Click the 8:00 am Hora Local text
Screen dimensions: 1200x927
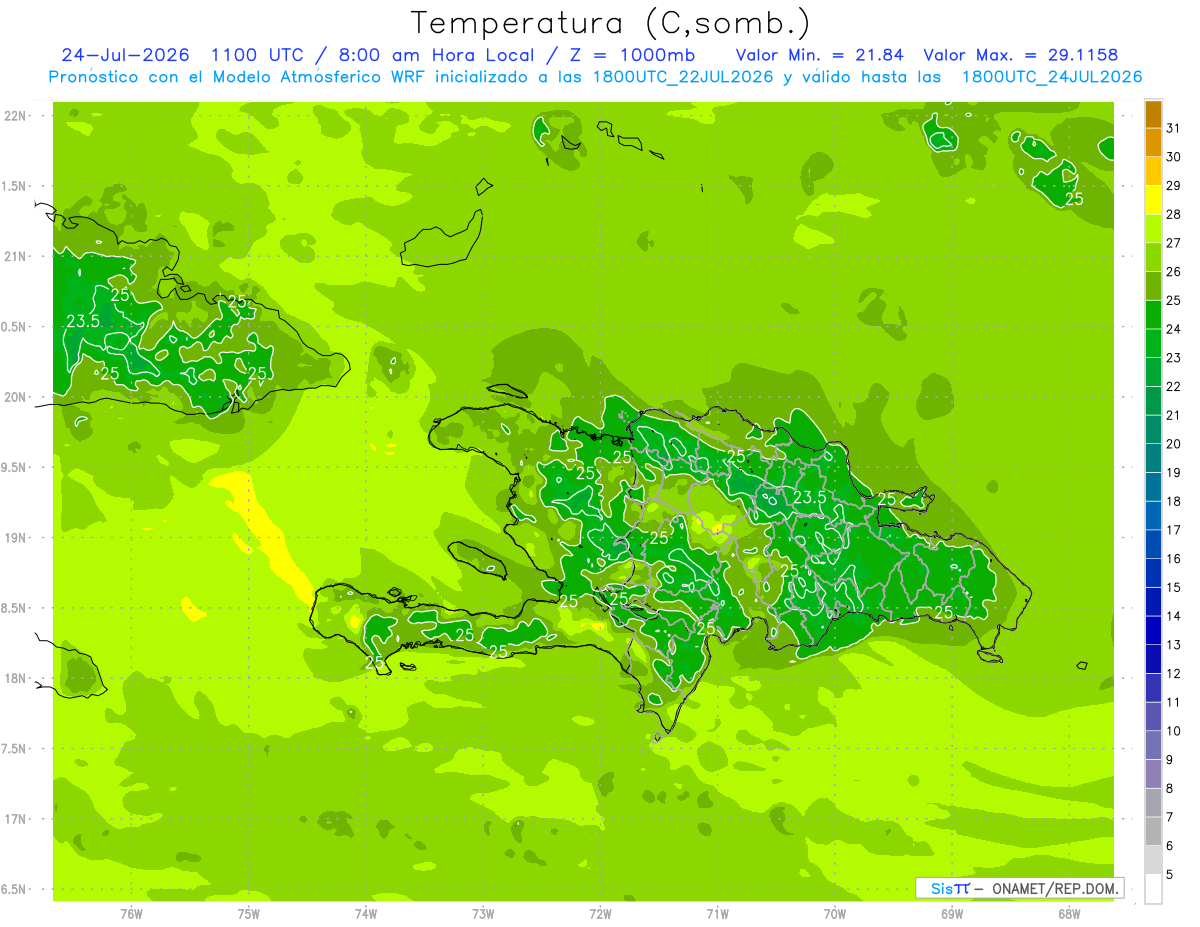(x=440, y=55)
